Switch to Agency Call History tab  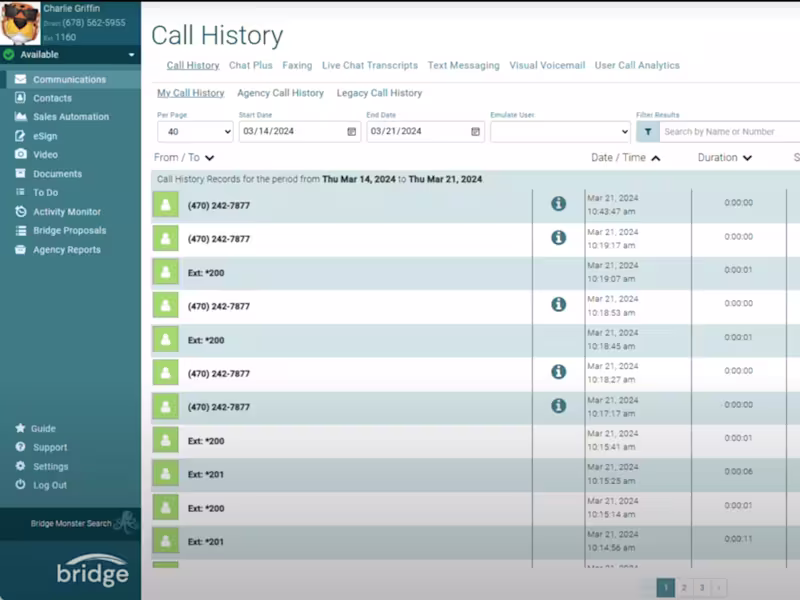(x=280, y=93)
